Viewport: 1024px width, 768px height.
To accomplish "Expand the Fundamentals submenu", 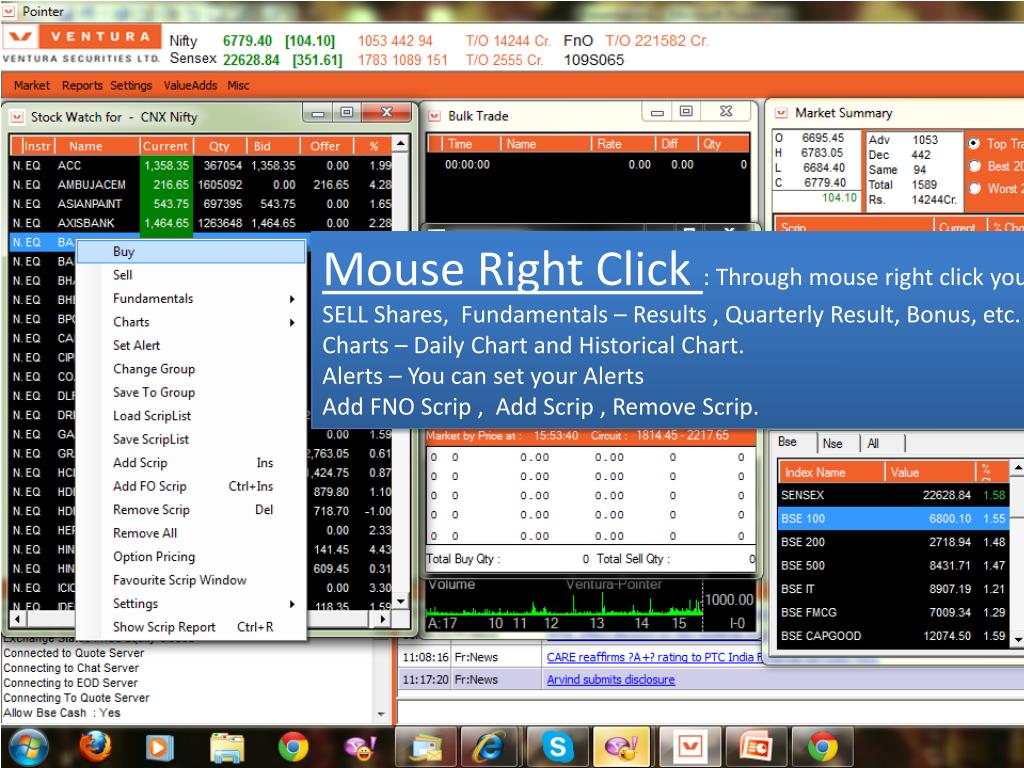I will (191, 298).
